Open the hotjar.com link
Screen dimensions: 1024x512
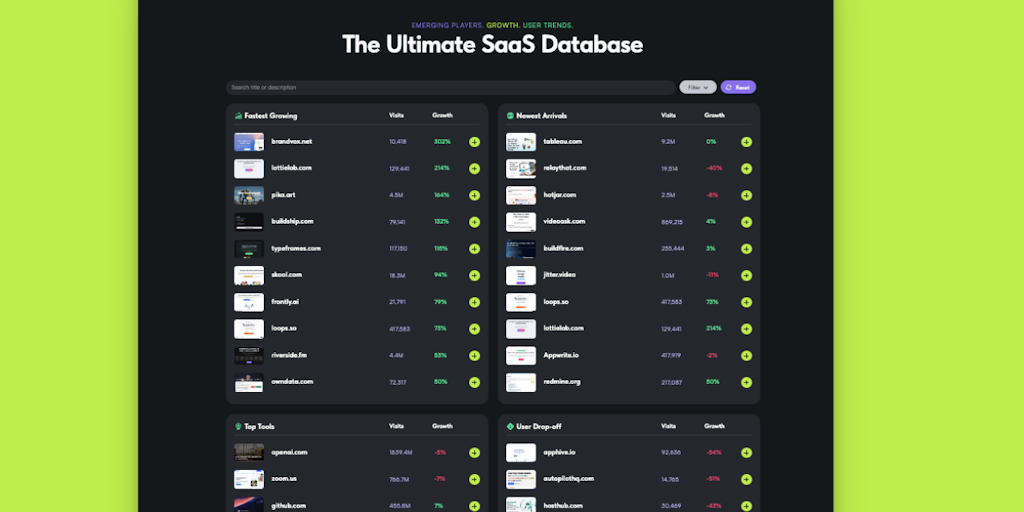pyautogui.click(x=560, y=195)
